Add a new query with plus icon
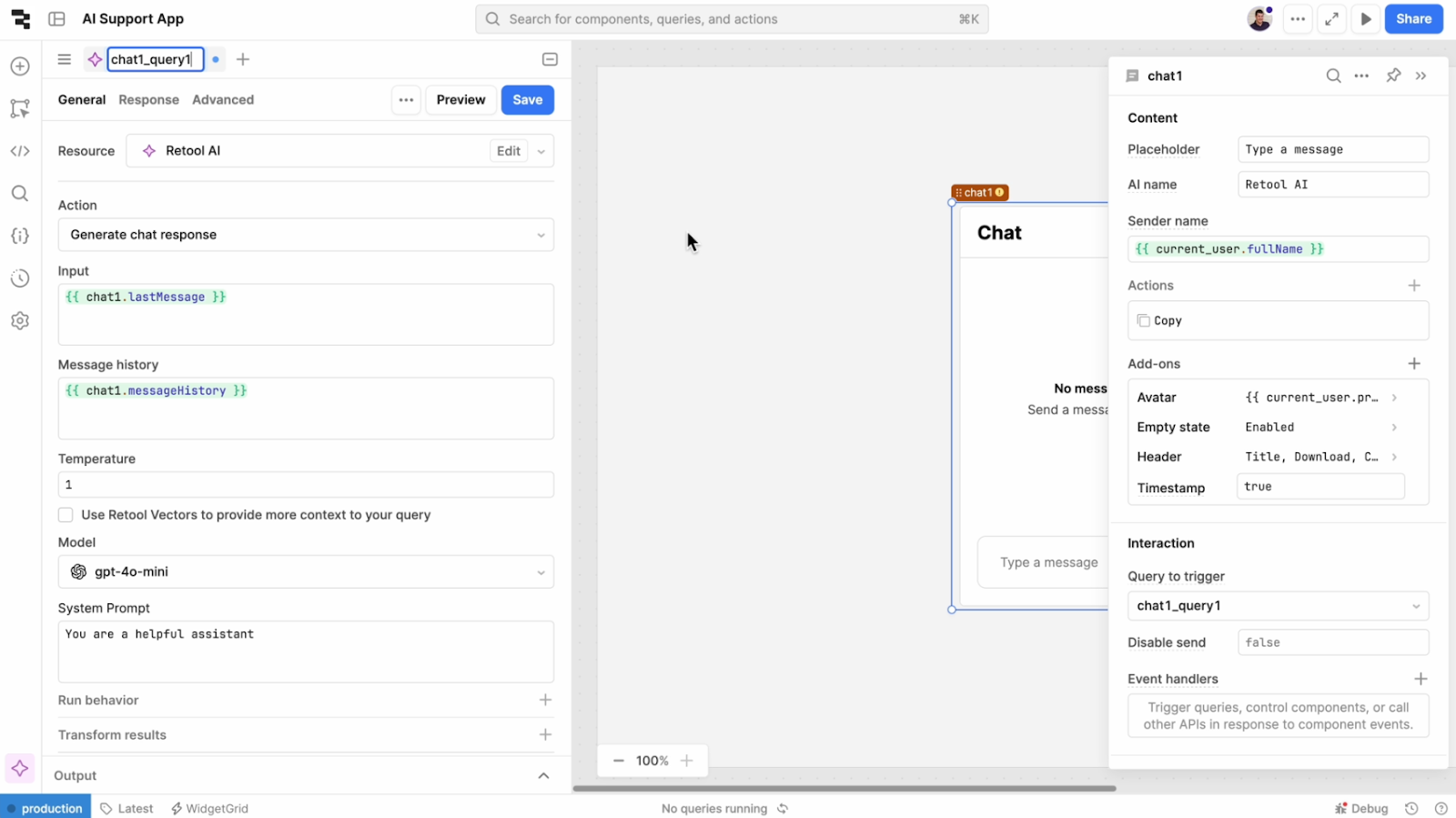This screenshot has width=1456, height=818. tap(243, 59)
